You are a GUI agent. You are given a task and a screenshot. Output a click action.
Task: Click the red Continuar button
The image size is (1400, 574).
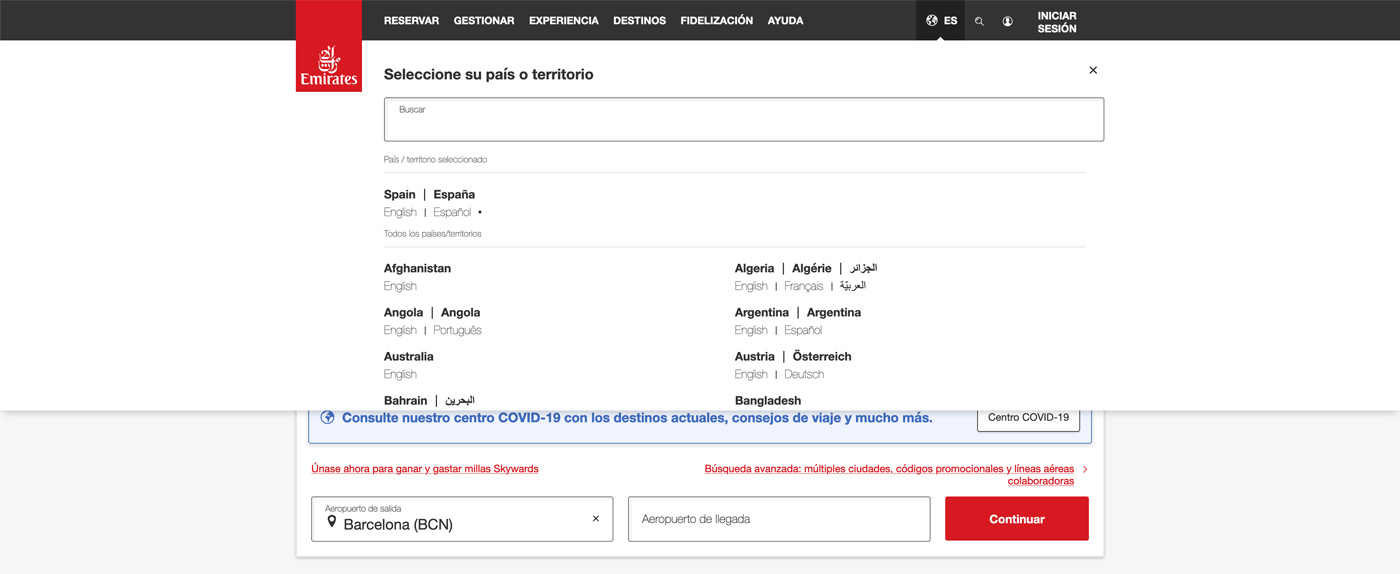click(x=1017, y=519)
